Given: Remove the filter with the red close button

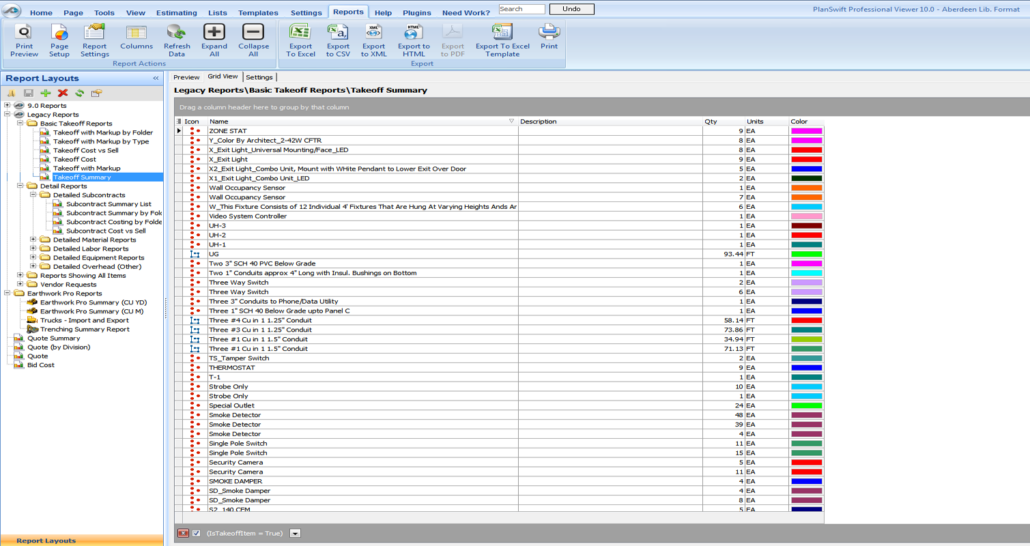Looking at the screenshot, I should pos(183,533).
